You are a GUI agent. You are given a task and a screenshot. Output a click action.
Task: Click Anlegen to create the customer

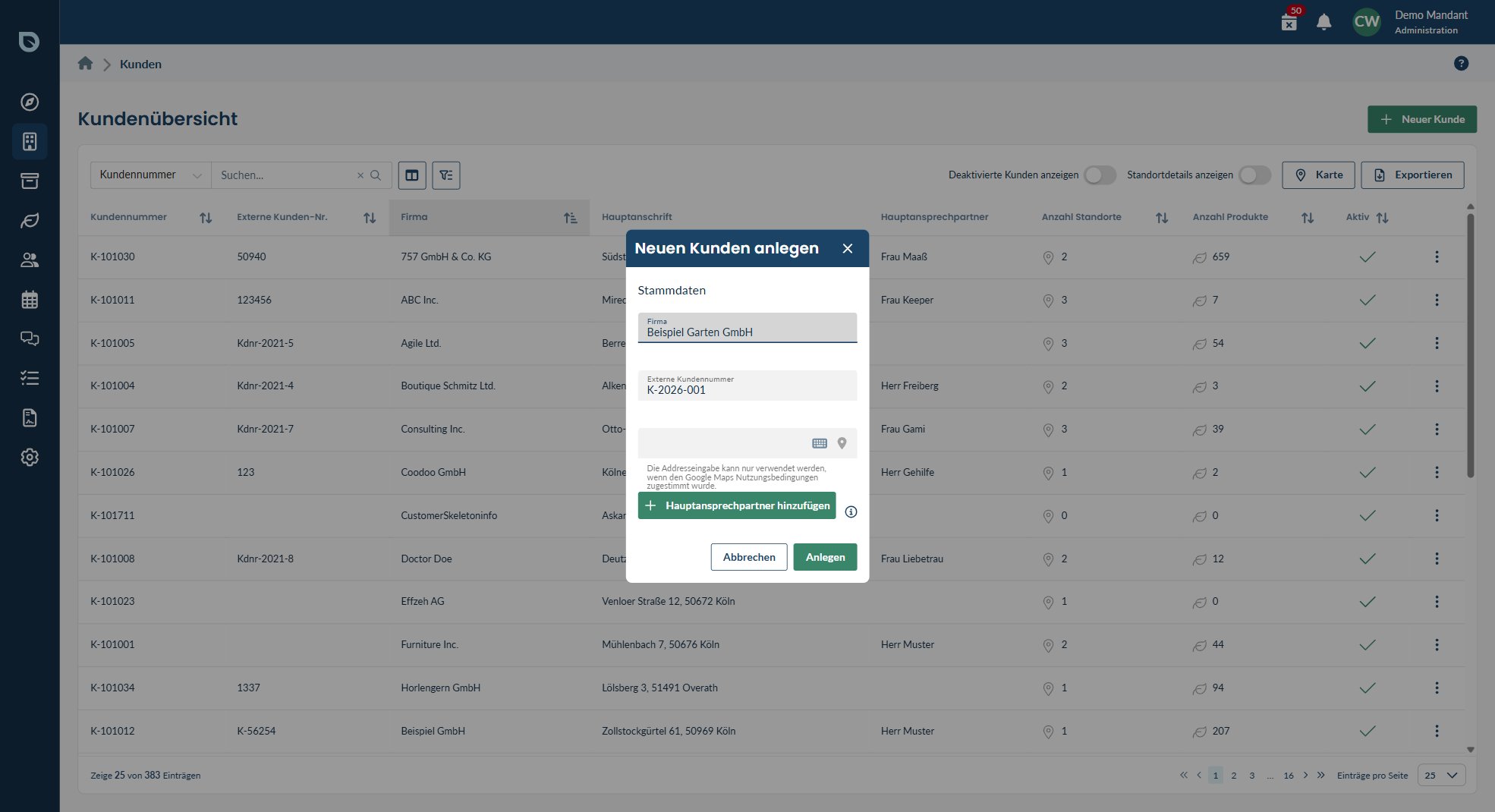[825, 557]
